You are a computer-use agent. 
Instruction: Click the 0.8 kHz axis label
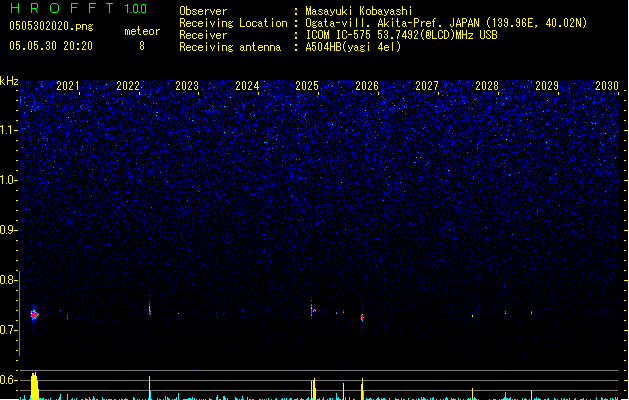tap(8, 280)
